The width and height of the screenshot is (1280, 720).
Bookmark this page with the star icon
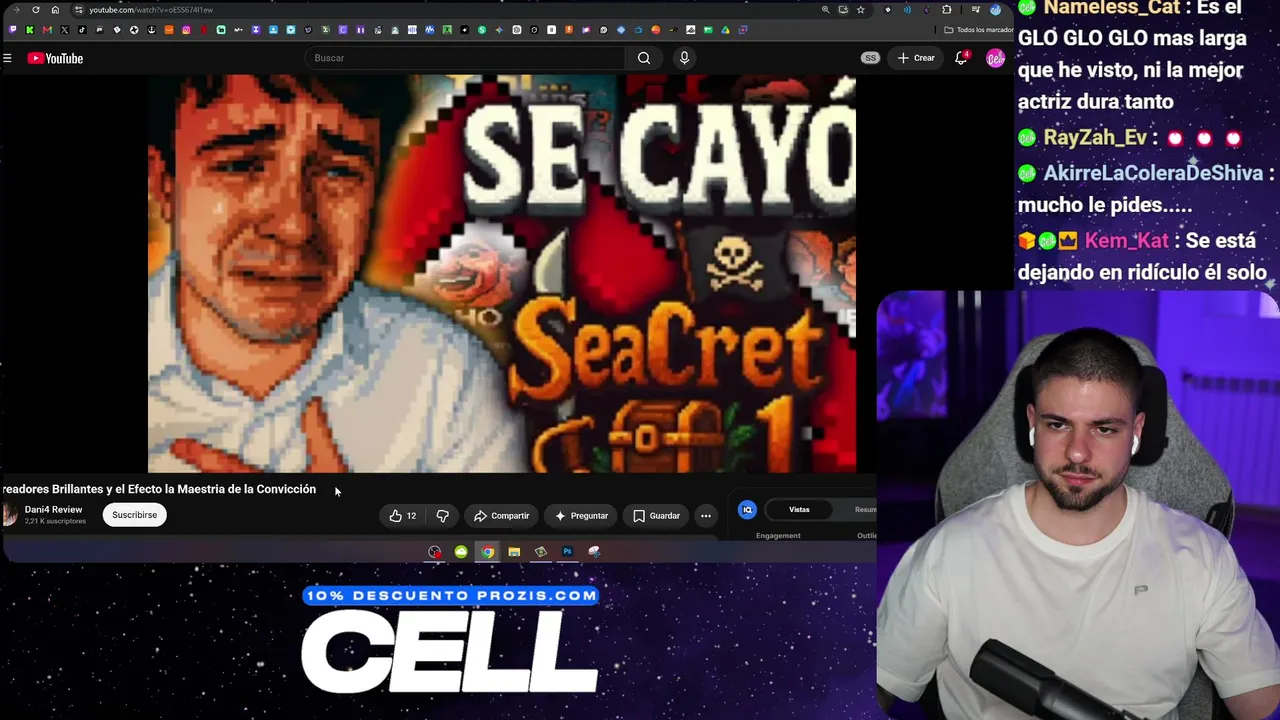click(860, 10)
